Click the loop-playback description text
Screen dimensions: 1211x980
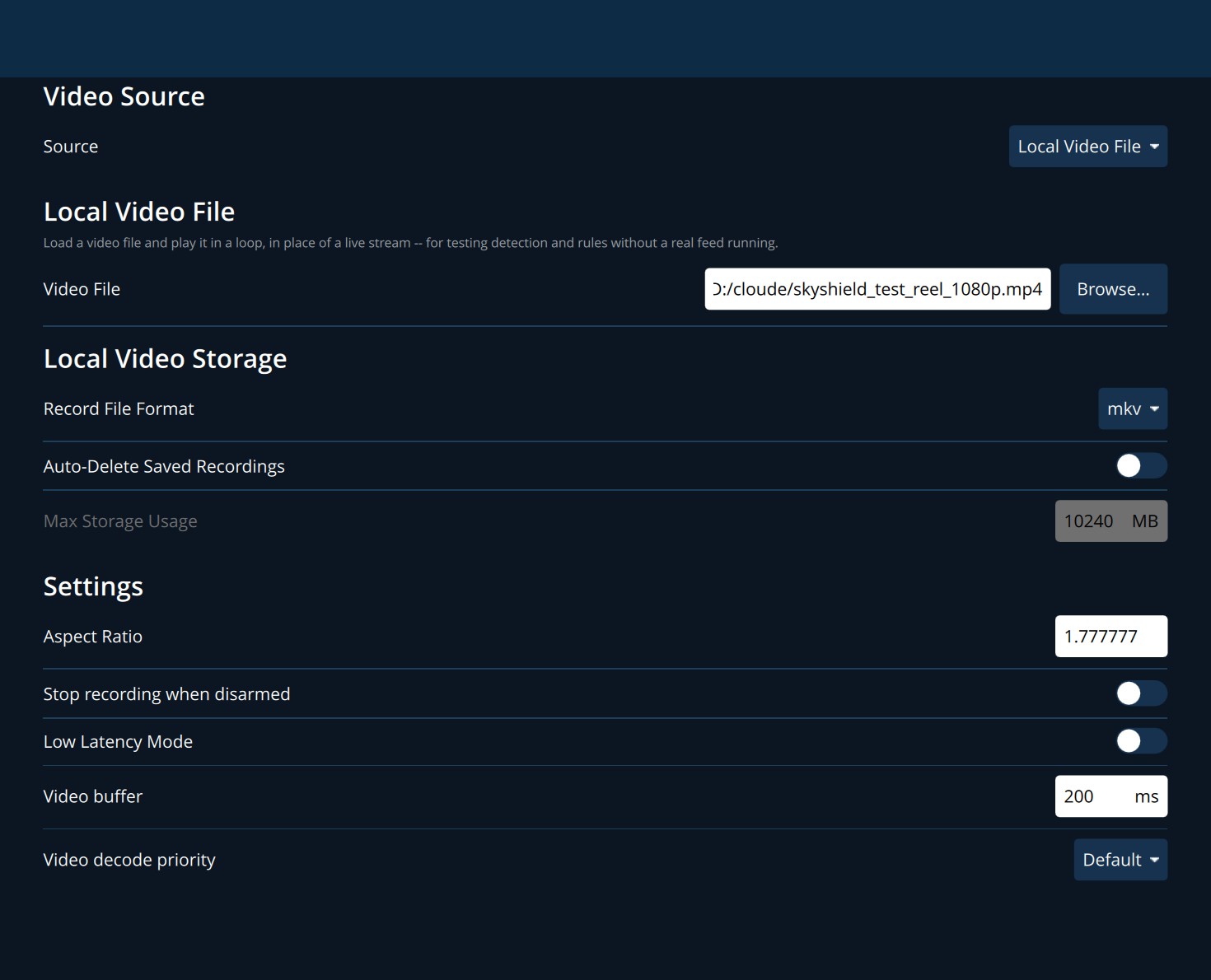[x=410, y=243]
